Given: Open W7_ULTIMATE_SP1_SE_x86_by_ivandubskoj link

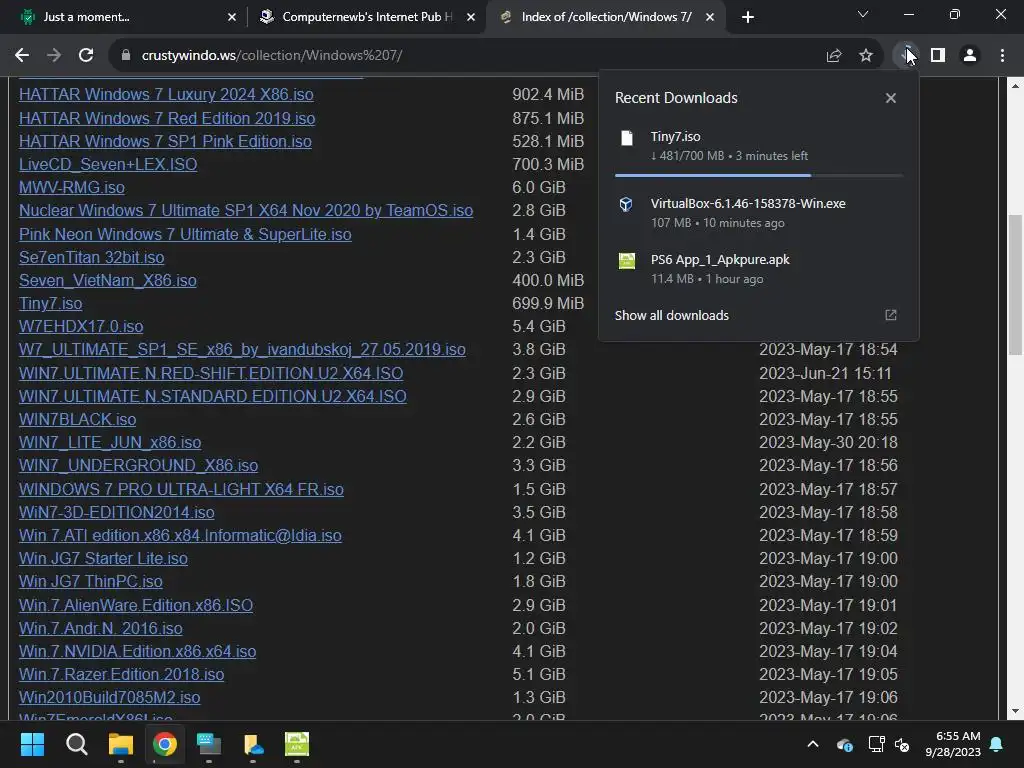Looking at the screenshot, I should [x=242, y=349].
